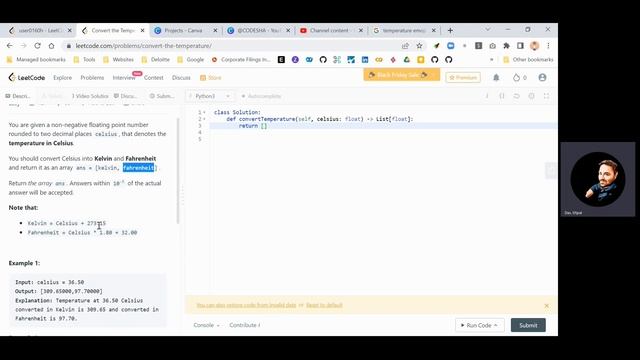Viewport: 640px width, 360px height.
Task: Close the retrieve-code notification banner
Action: 547,305
